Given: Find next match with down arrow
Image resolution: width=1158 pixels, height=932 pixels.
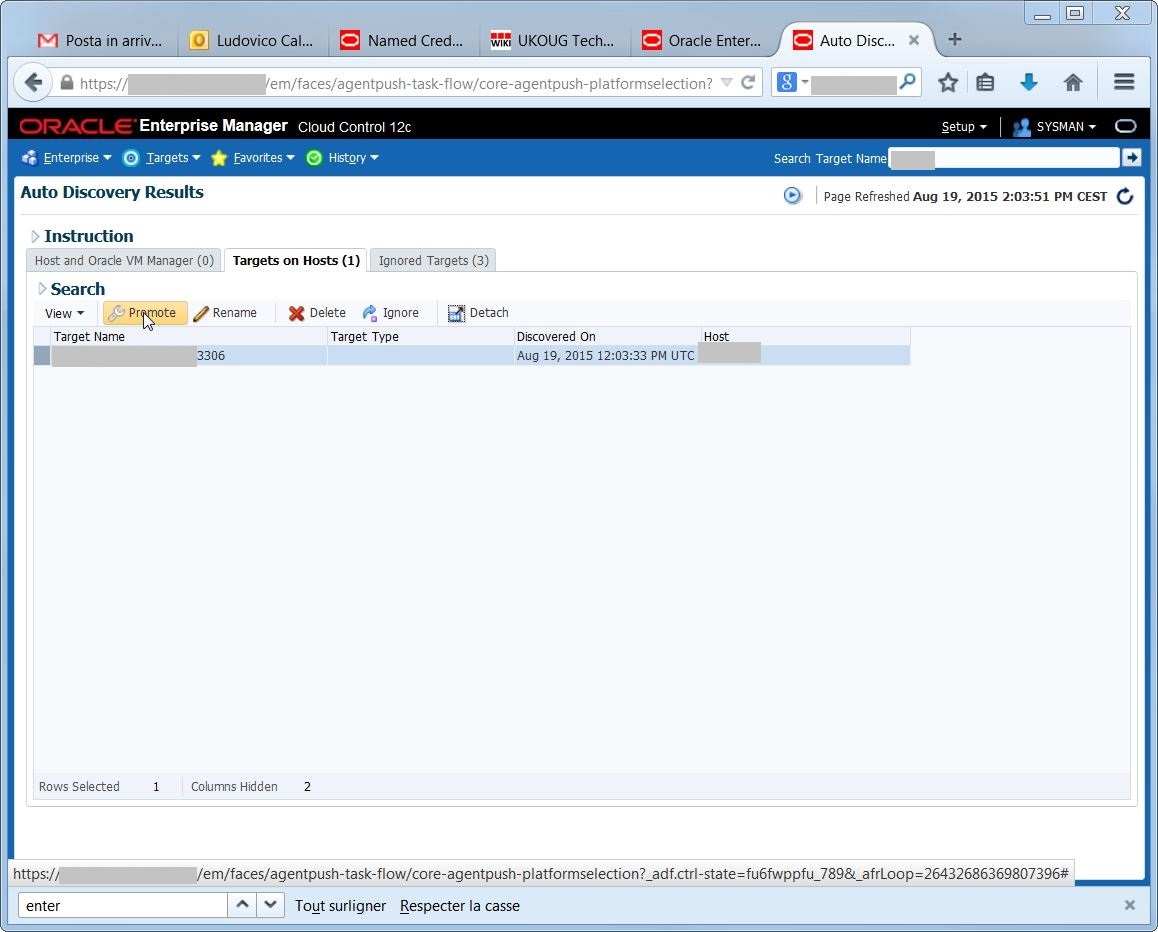Looking at the screenshot, I should click(x=270, y=905).
